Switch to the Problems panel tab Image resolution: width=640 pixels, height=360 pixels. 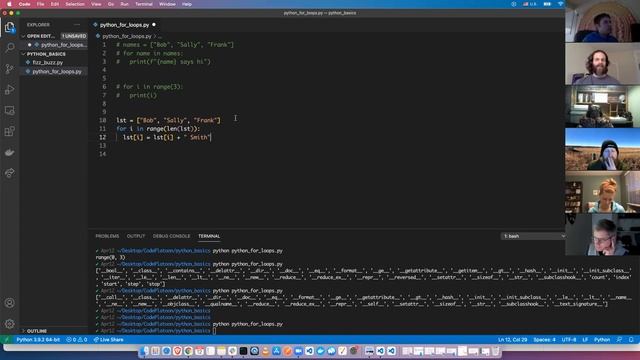[x=107, y=236]
